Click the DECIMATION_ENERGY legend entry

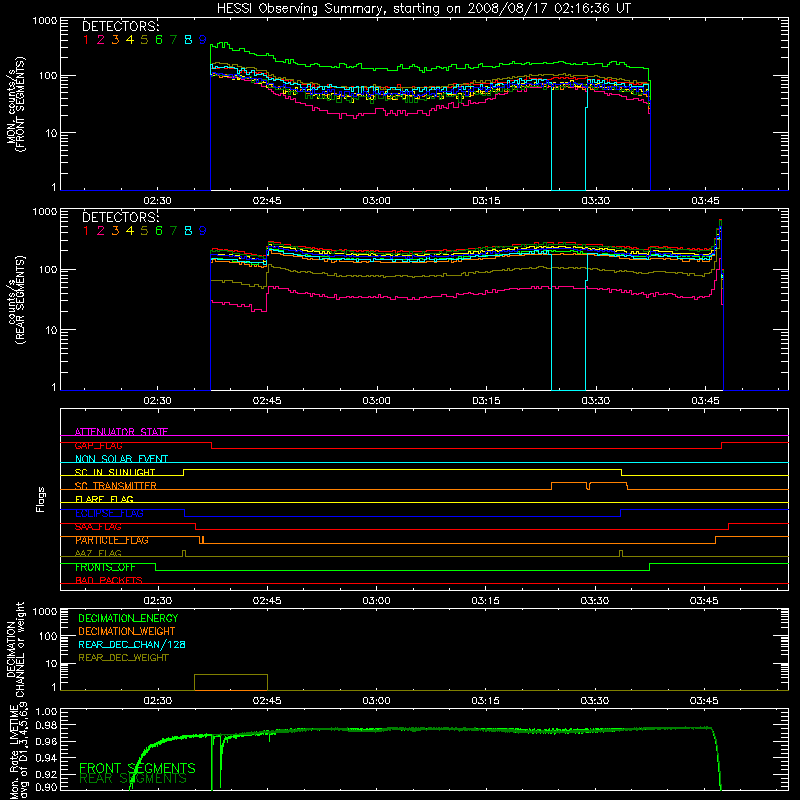[128, 618]
